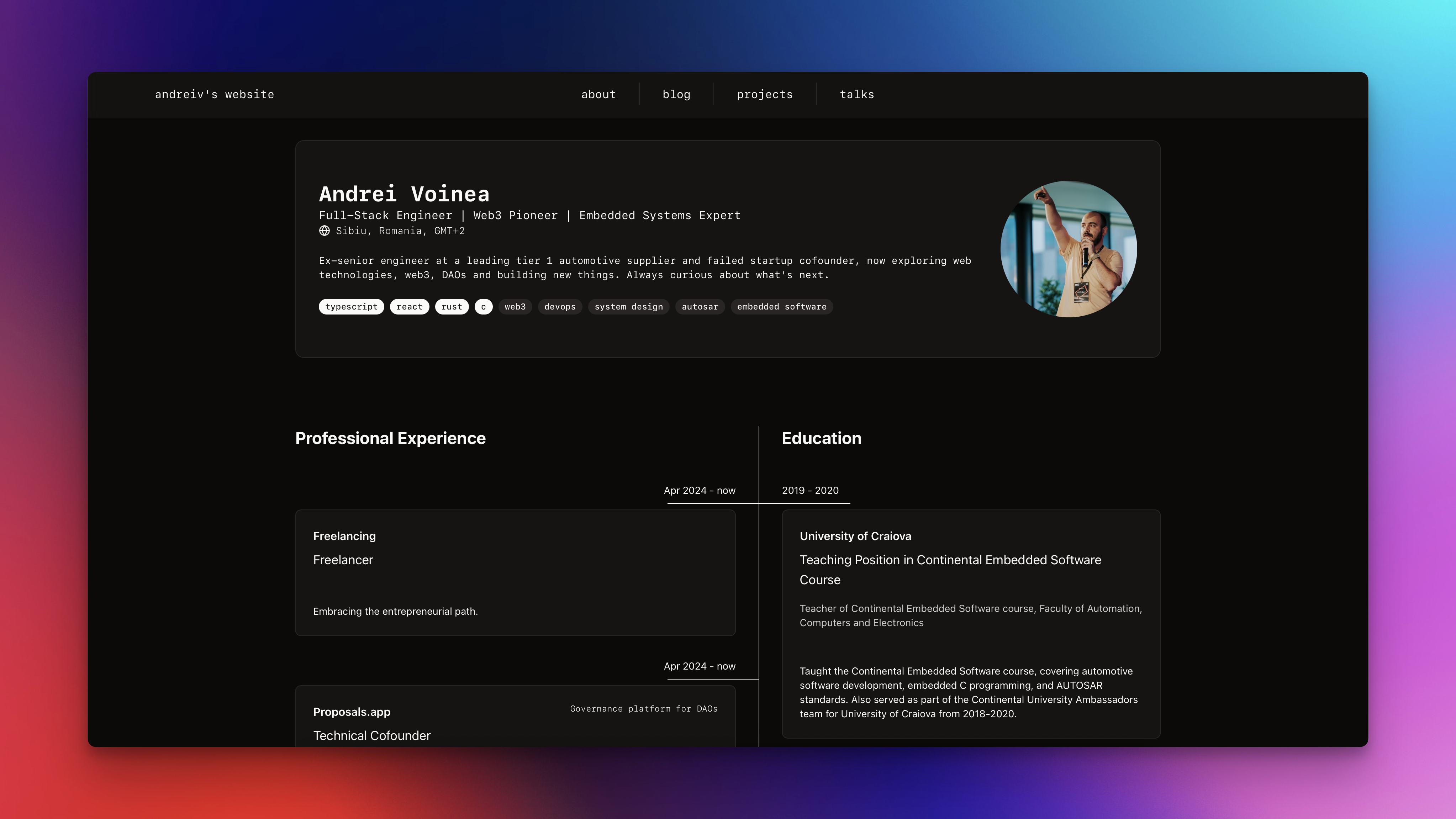Click the Freelancer role text
Image resolution: width=1456 pixels, height=819 pixels.
coord(343,560)
